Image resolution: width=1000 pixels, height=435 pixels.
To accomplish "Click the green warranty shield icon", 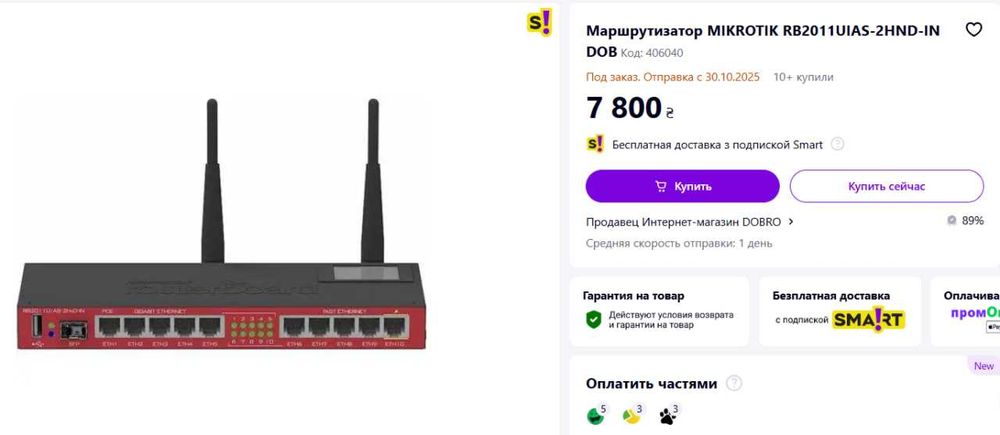I will coord(594,319).
